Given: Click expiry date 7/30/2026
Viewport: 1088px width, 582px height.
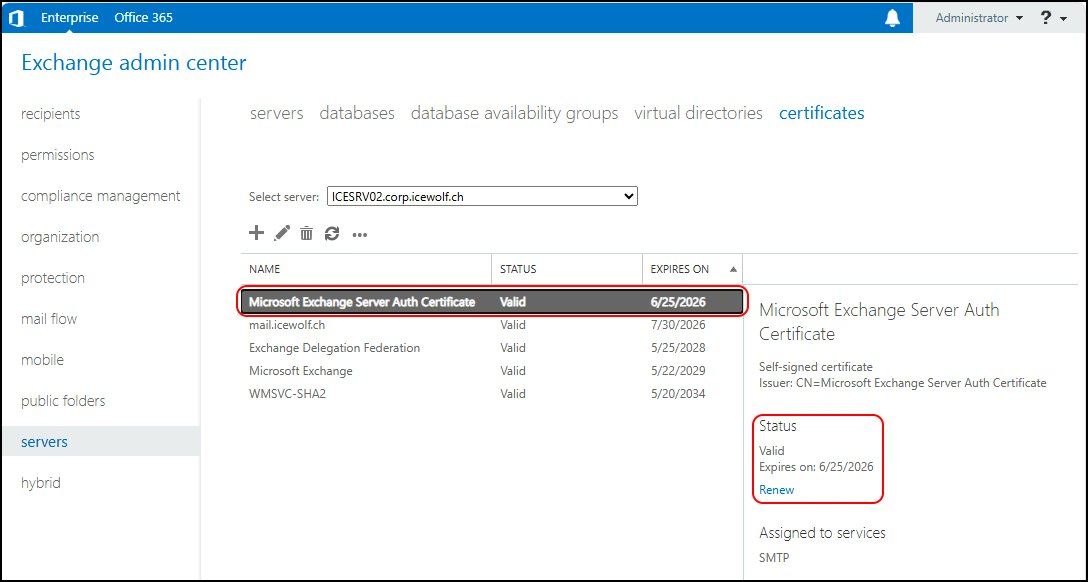Looking at the screenshot, I should click(678, 325).
